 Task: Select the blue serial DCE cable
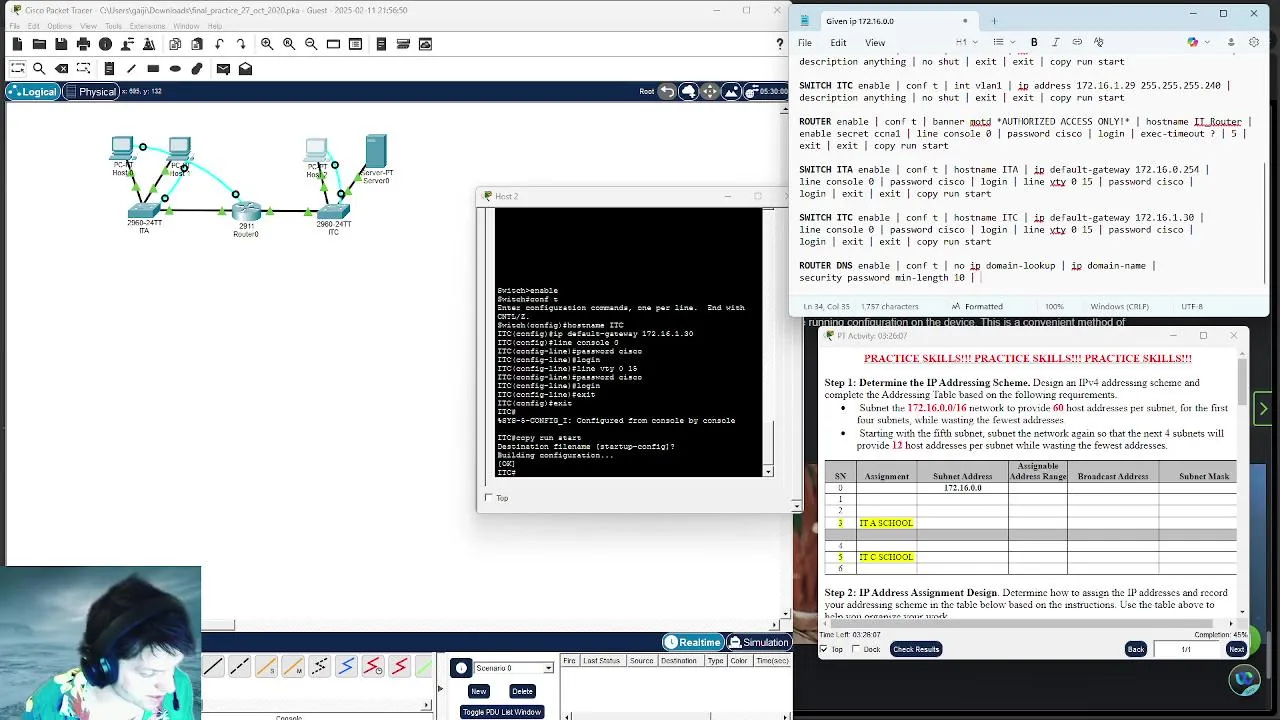point(346,667)
